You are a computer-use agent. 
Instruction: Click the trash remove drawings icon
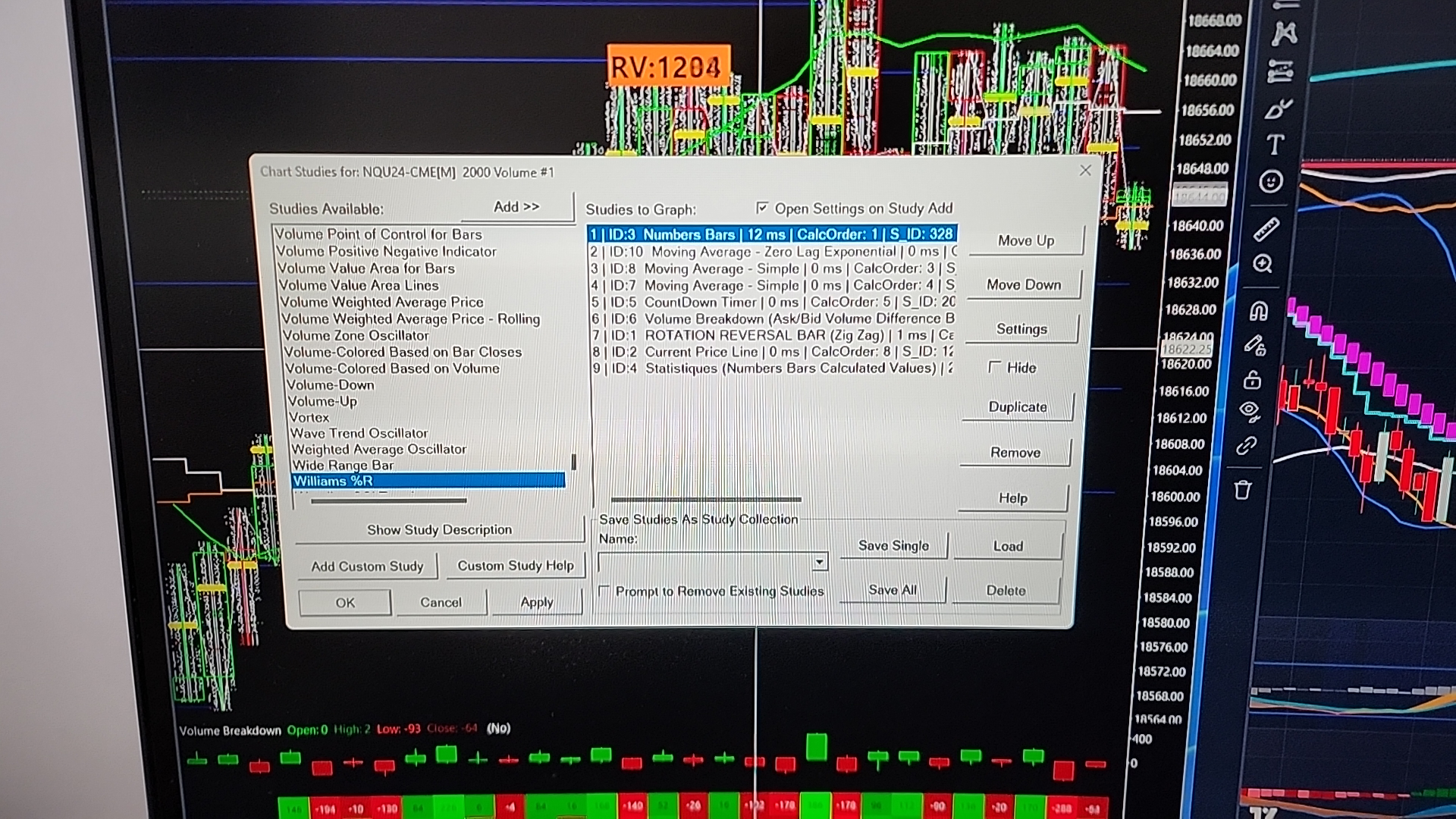[1242, 490]
